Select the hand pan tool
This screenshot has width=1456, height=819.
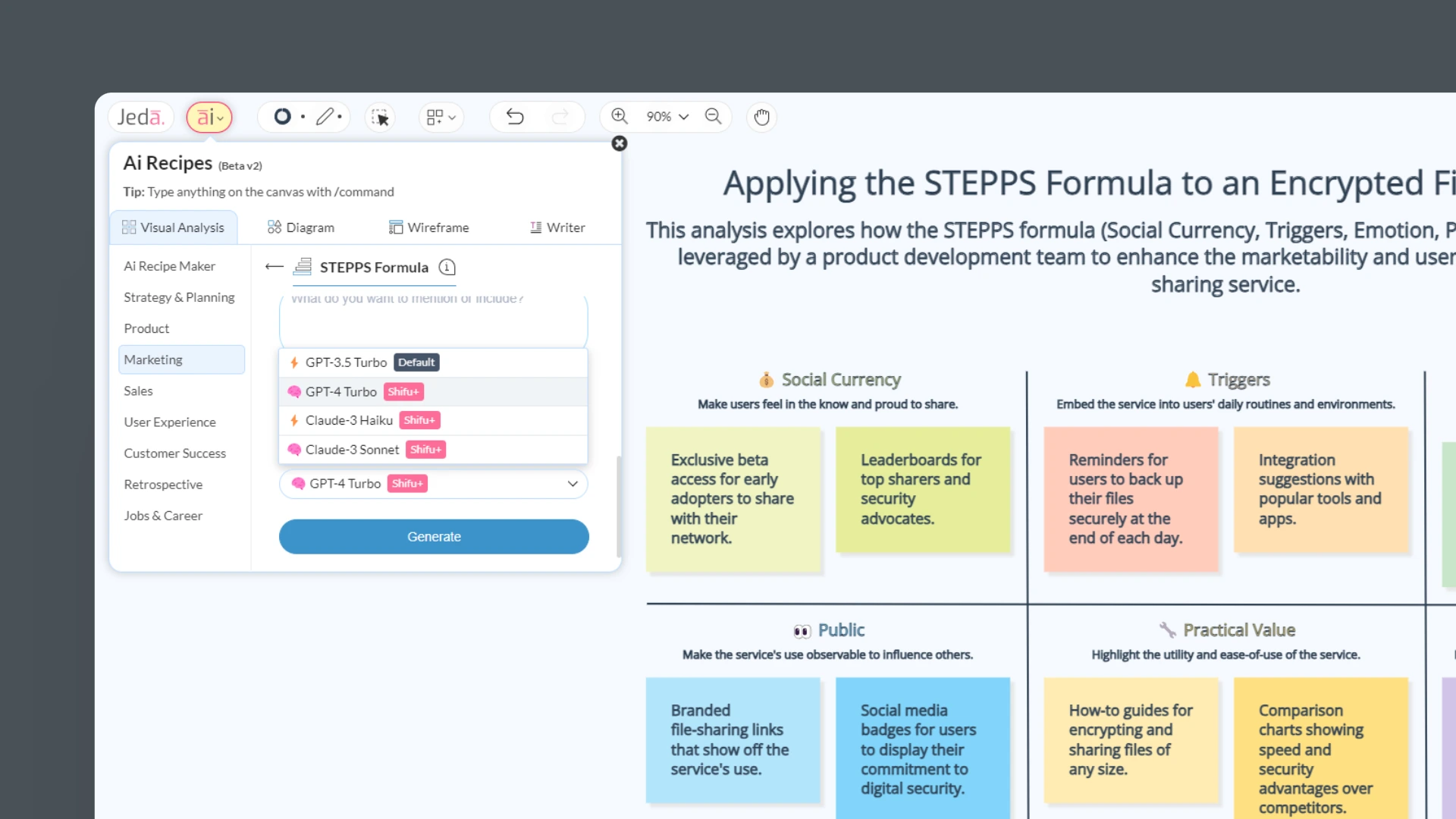pos(761,117)
